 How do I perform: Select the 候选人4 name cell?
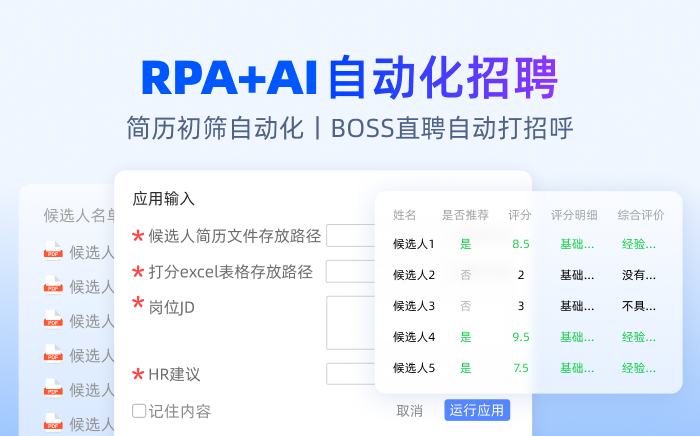(x=414, y=337)
